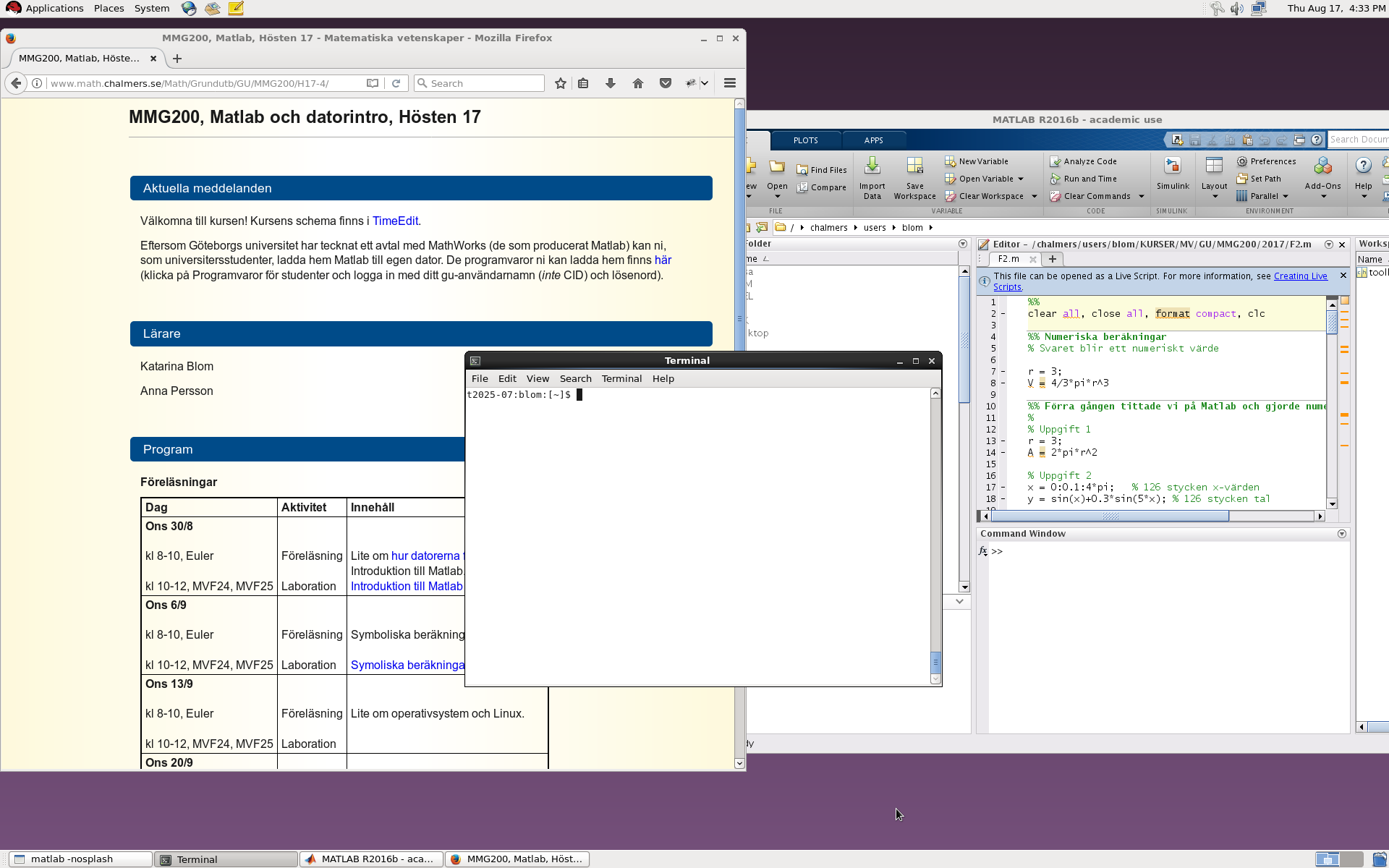Expand Clear Workspace dropdown arrow
The width and height of the screenshot is (1389, 868).
[1035, 197]
